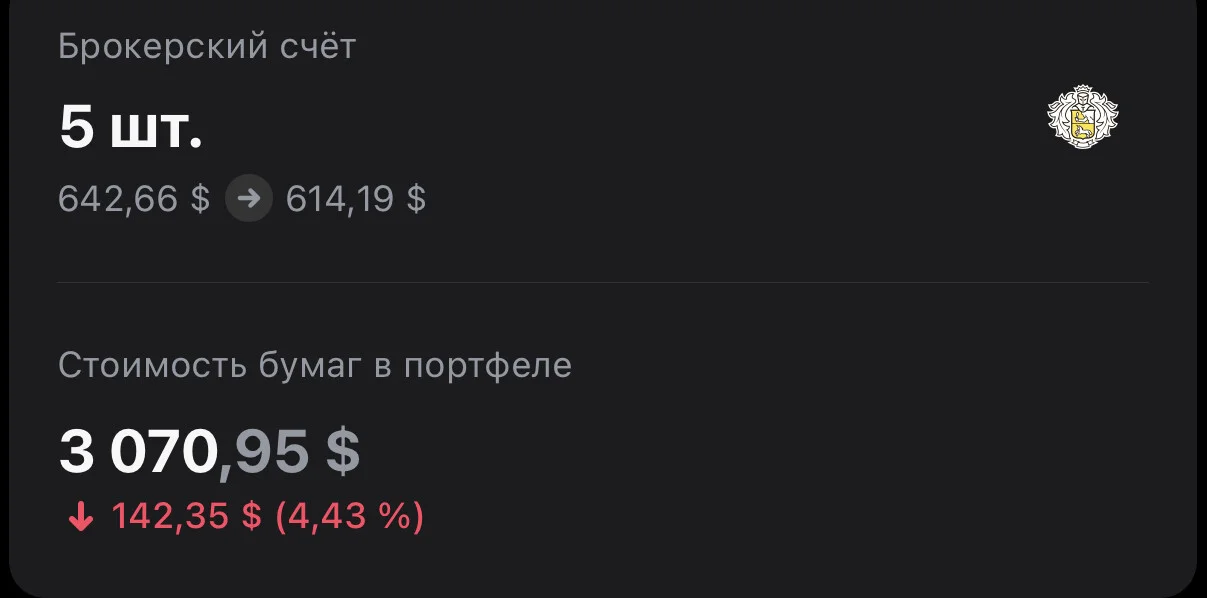The width and height of the screenshot is (1207, 598).
Task: Tap the 5 шт. quantity text
Action: point(131,128)
